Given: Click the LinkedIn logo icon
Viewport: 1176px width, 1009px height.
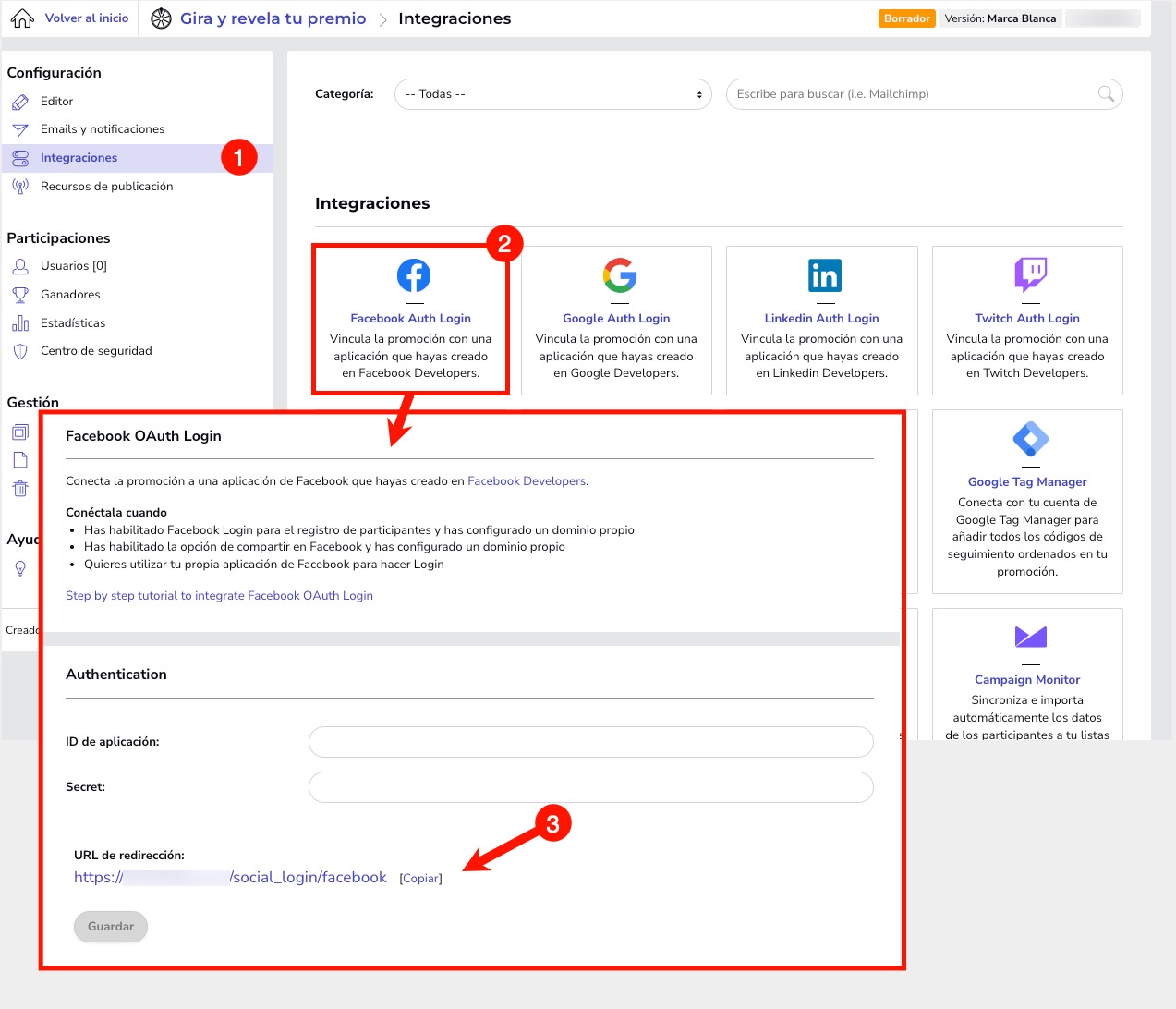Looking at the screenshot, I should pos(825,275).
